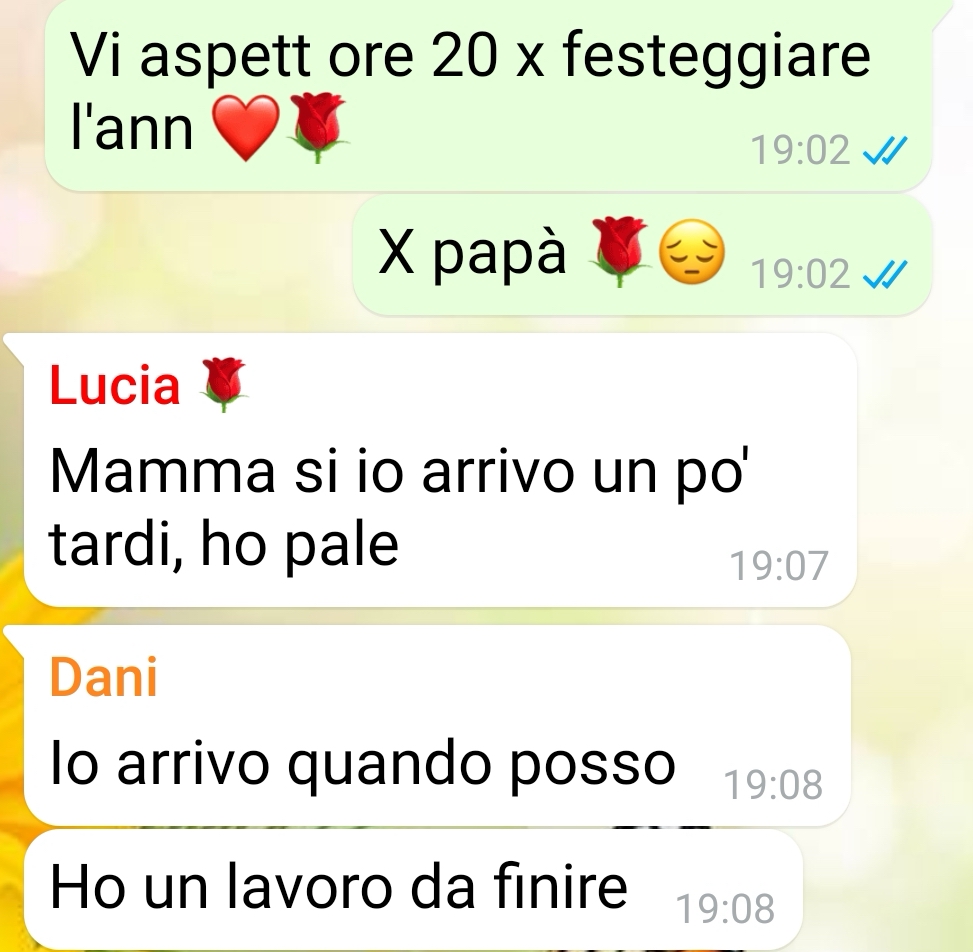This screenshot has width=973, height=952.
Task: Tap blue read ticks on X papà message
Action: point(886,274)
